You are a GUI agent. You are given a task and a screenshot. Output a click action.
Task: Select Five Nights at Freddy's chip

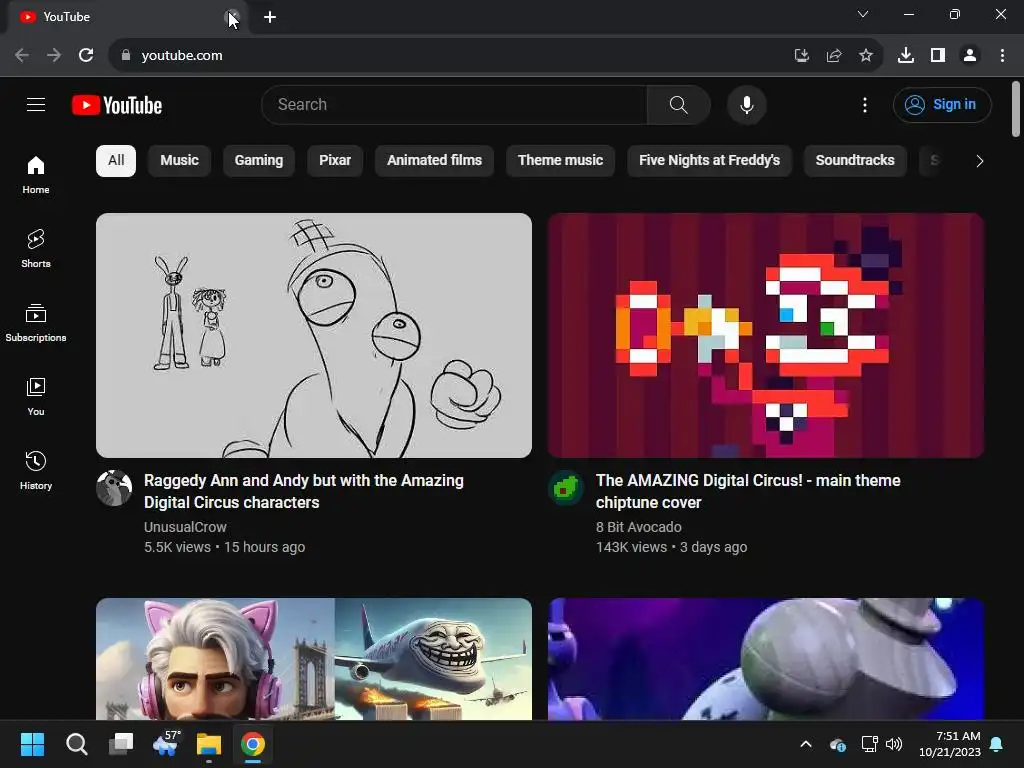(x=710, y=161)
